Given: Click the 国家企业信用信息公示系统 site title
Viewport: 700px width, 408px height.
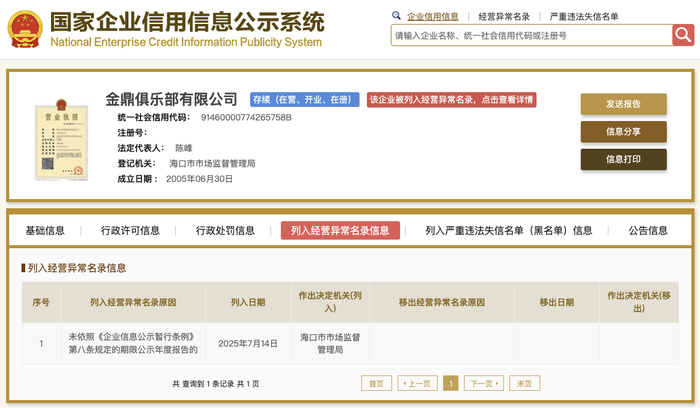Looking at the screenshot, I should coord(187,22).
